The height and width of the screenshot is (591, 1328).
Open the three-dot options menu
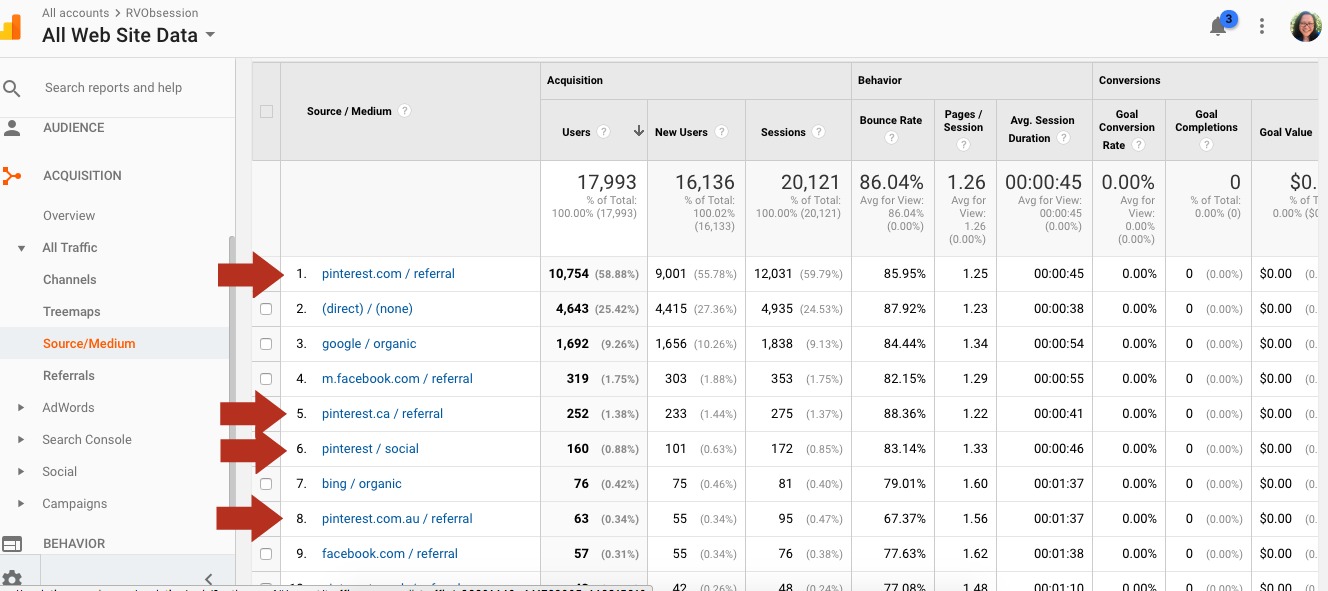point(1262,27)
